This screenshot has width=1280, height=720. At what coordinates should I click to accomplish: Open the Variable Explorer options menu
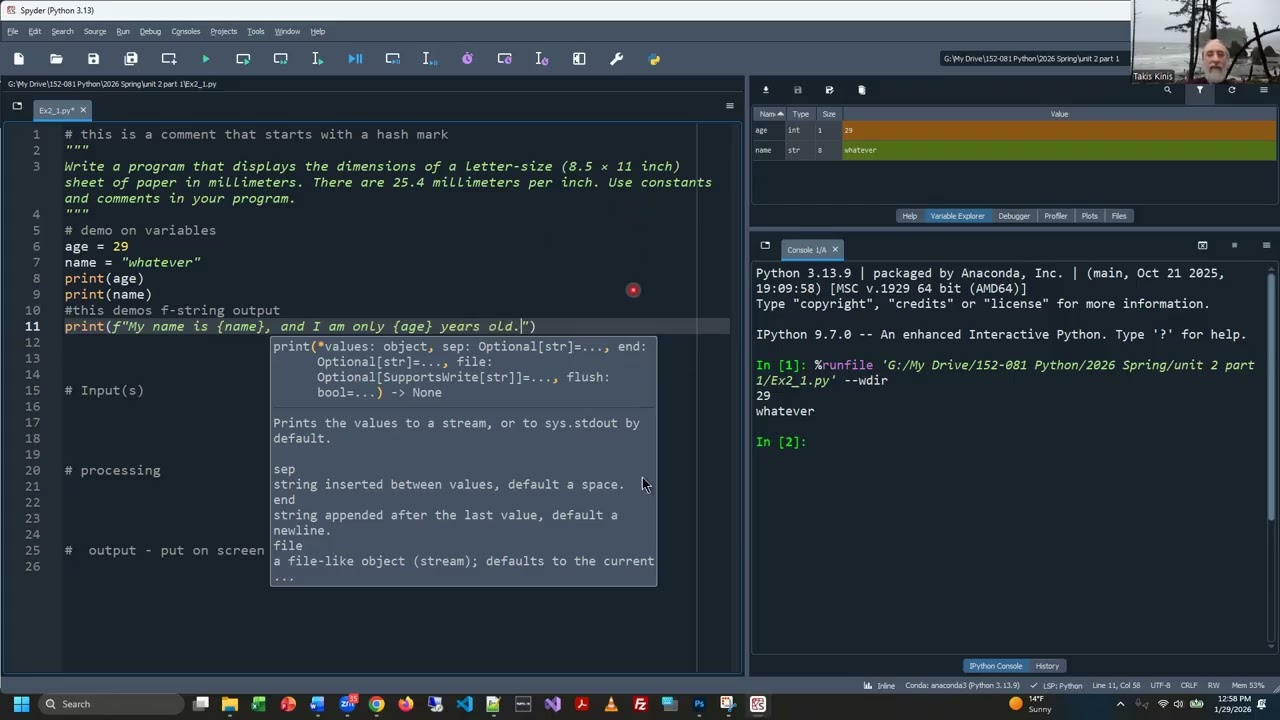[x=1264, y=90]
